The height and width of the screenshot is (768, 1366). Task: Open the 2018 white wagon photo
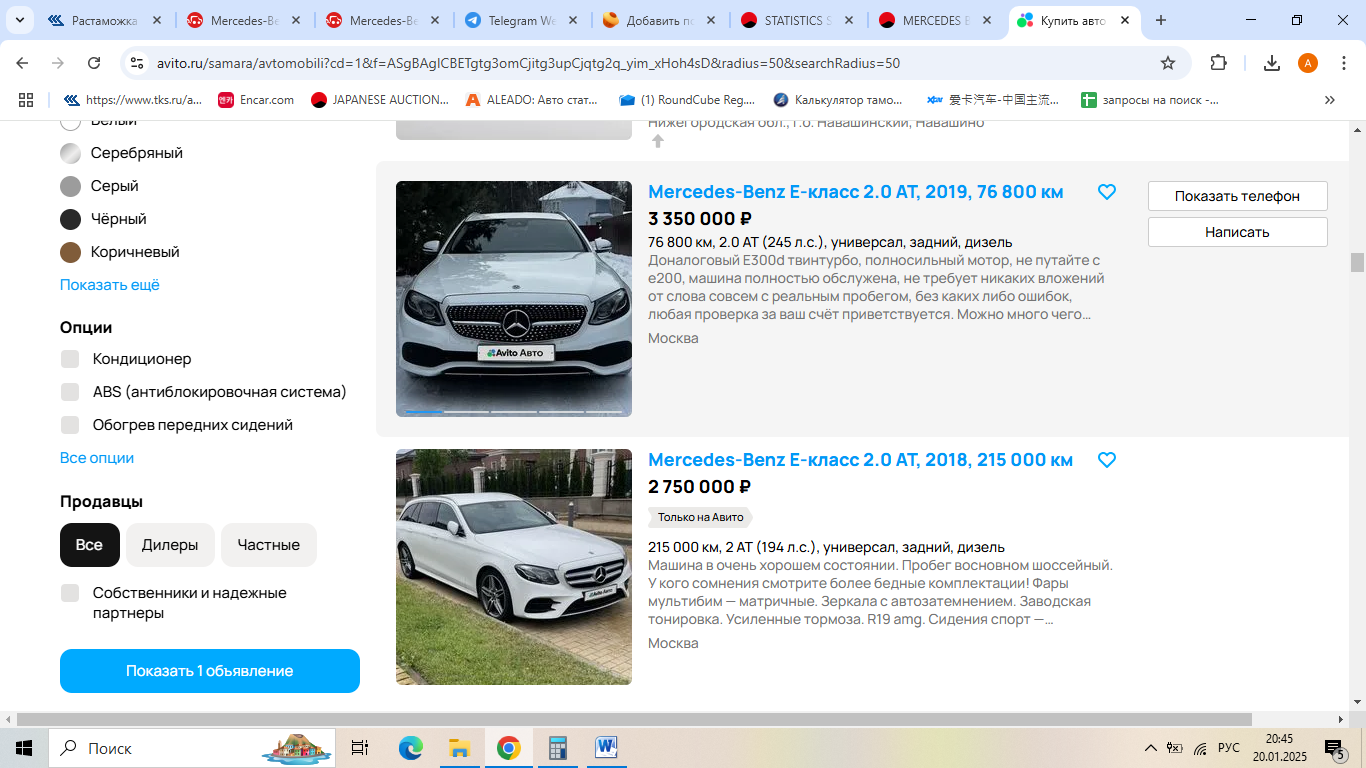(x=514, y=567)
